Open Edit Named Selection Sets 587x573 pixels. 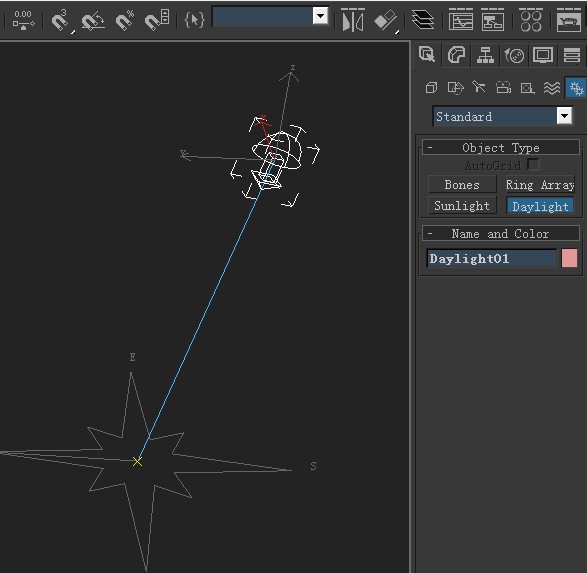194,20
